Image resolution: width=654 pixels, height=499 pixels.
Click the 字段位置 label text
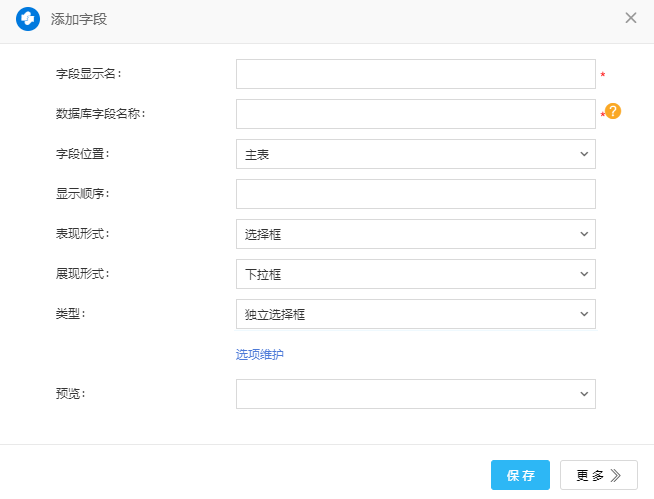82,154
